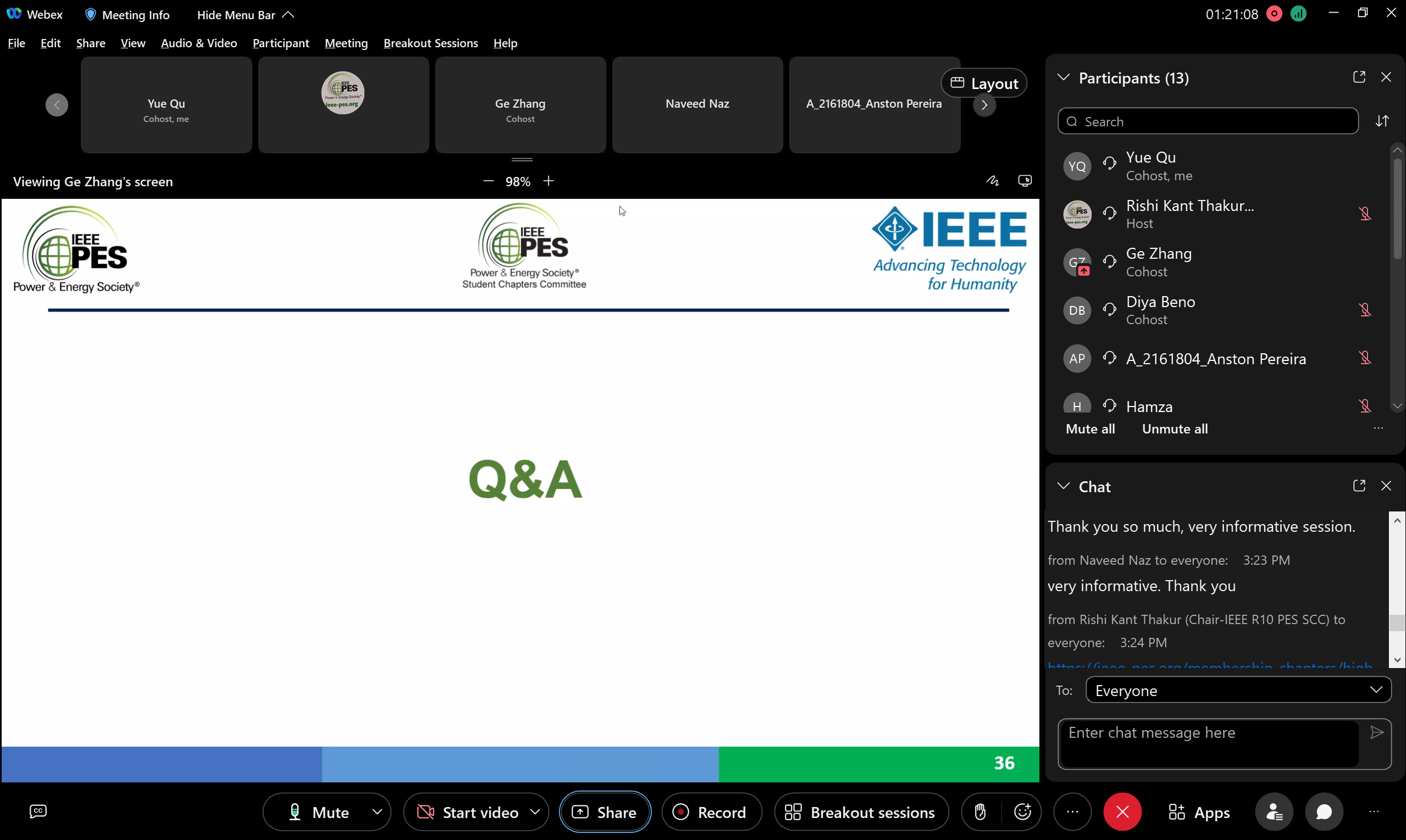Select Ge Zhang video thumbnail
Image resolution: width=1406 pixels, height=840 pixels.
pos(520,105)
